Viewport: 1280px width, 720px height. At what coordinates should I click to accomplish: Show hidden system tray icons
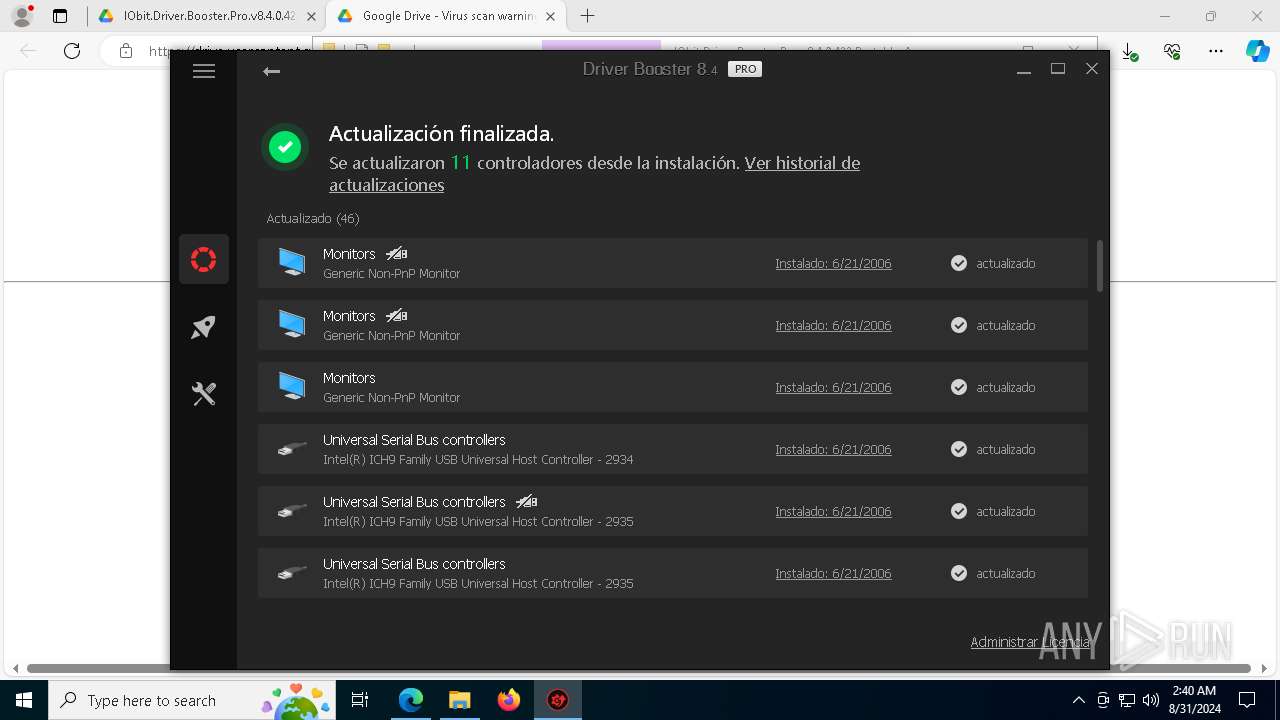(1078, 700)
